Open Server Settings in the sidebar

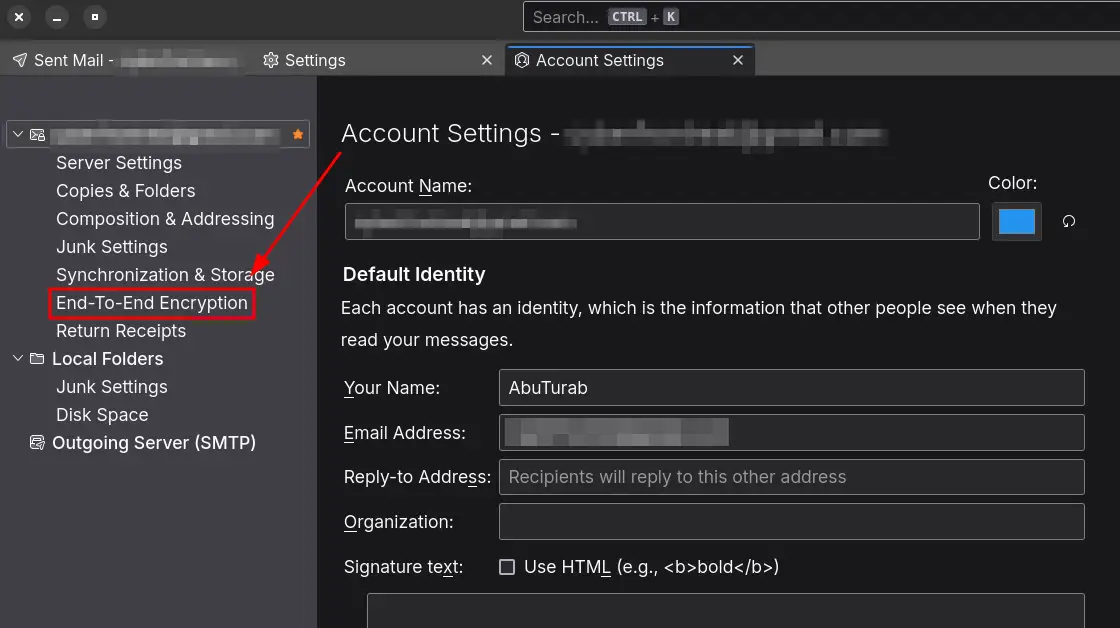[x=119, y=163]
